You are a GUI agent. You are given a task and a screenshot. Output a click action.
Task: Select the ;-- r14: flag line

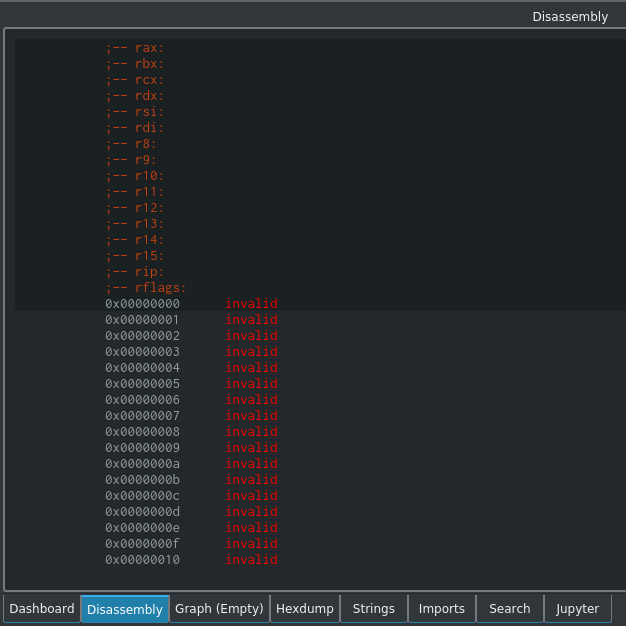[x=135, y=240]
